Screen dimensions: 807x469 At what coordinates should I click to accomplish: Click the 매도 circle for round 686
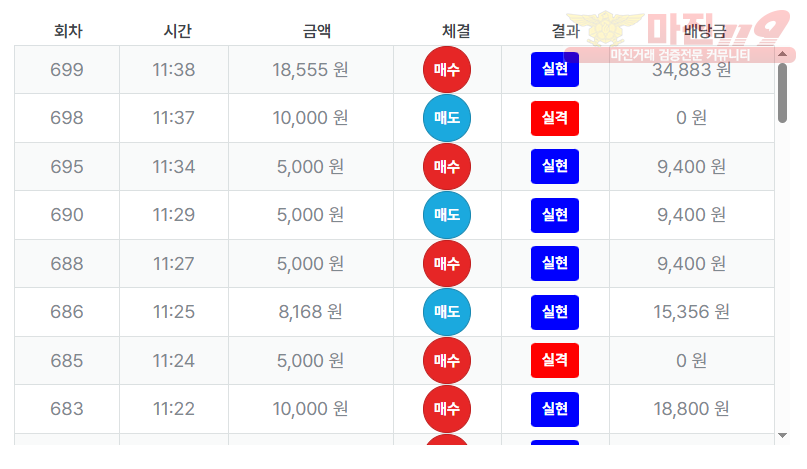tap(447, 312)
